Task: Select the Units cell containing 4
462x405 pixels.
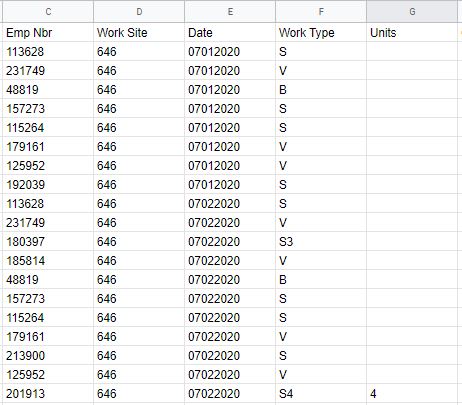Action: pyautogui.click(x=412, y=393)
